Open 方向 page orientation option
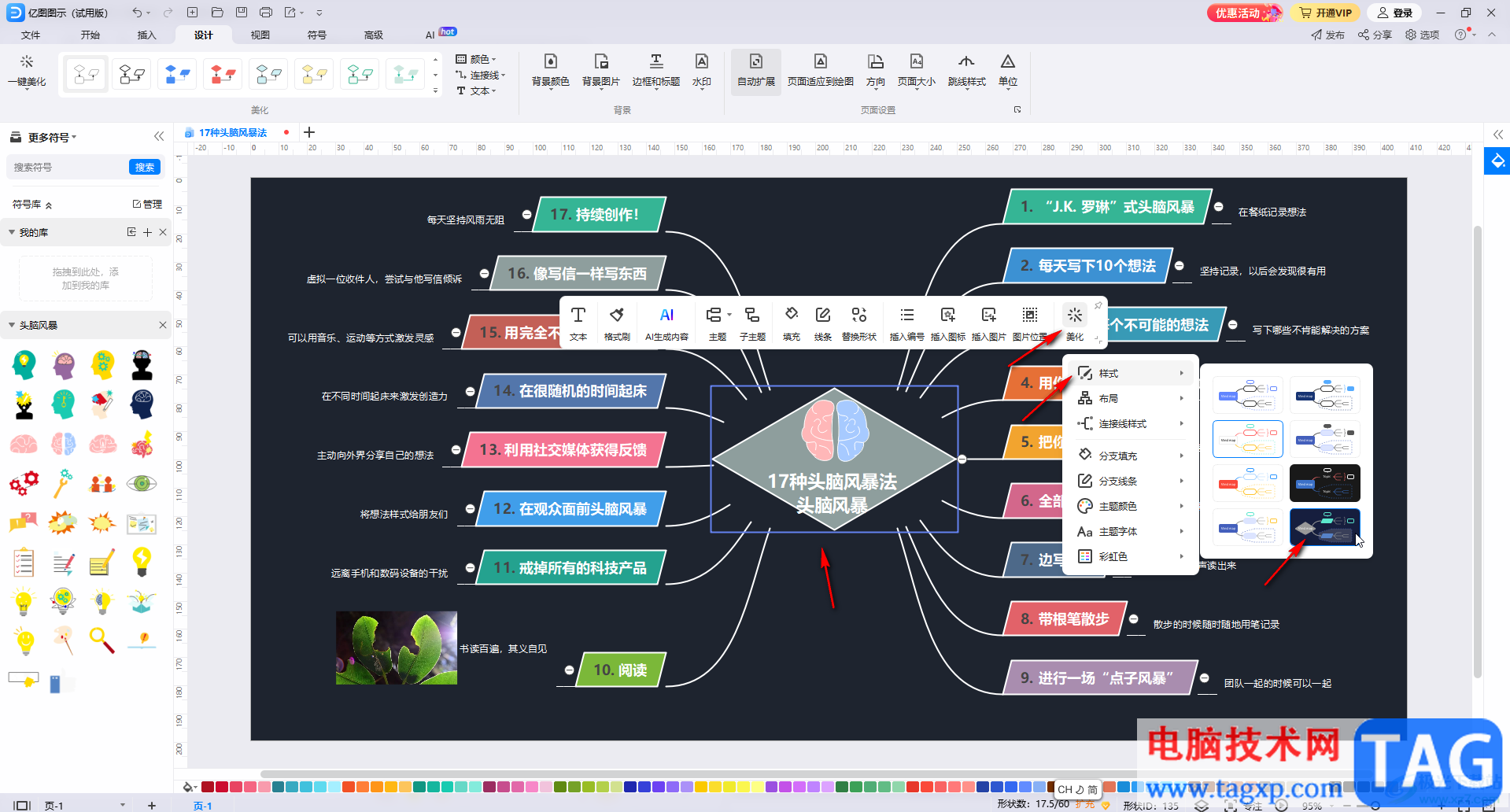 [x=875, y=70]
